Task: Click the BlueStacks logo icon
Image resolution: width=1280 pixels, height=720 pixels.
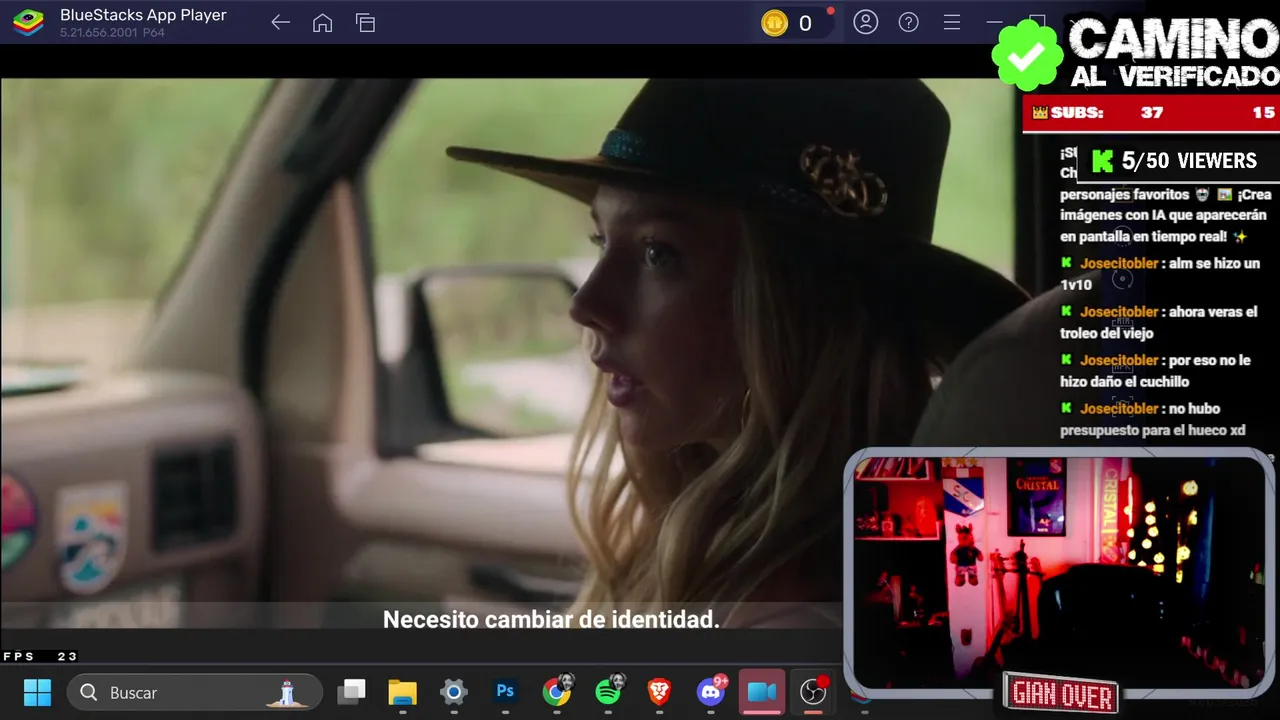Action: [x=28, y=22]
